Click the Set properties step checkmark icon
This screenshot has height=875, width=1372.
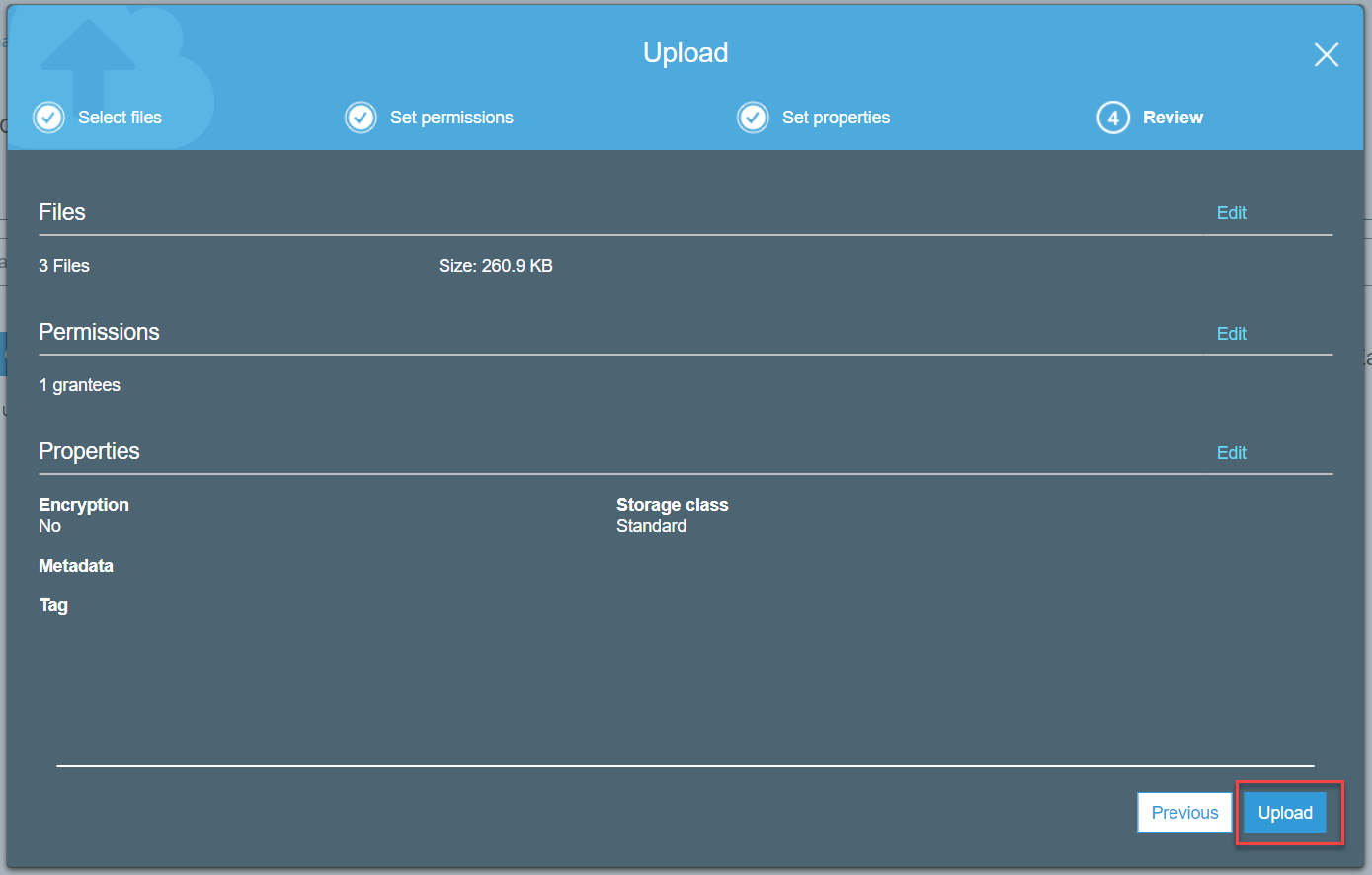click(x=753, y=118)
